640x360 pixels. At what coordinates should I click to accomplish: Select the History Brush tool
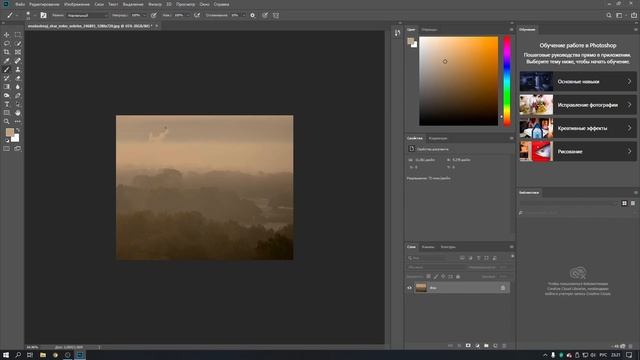tap(7, 78)
